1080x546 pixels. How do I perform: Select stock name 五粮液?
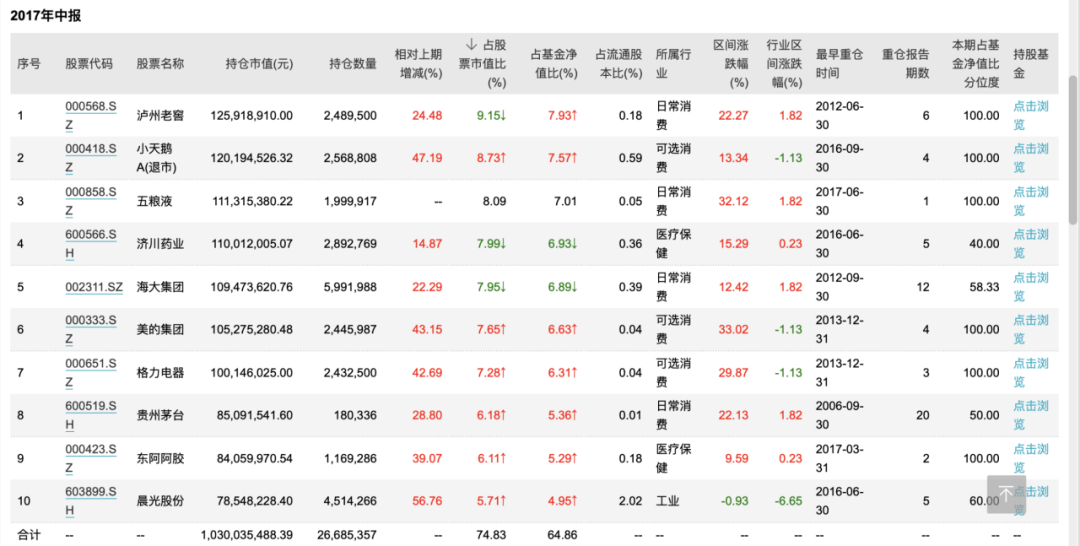154,201
